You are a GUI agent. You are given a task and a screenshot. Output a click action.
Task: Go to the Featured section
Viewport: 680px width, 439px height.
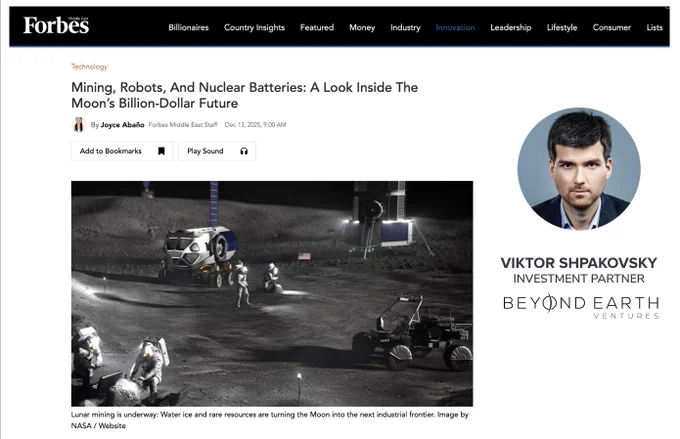pos(317,27)
